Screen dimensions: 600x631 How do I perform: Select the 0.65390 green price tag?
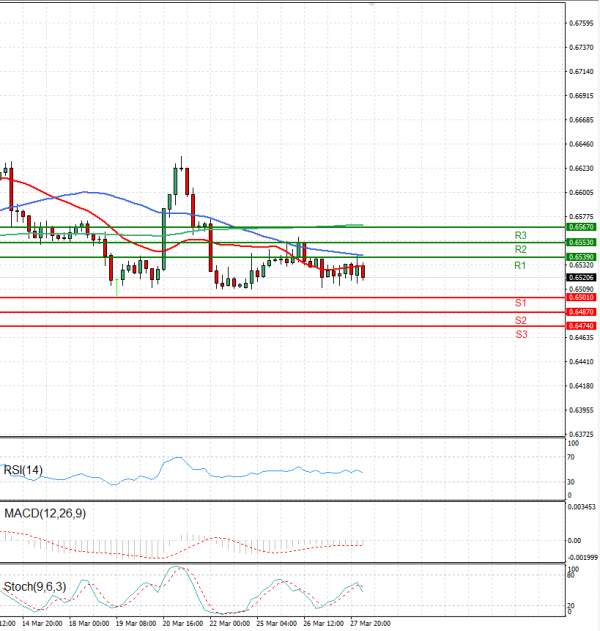click(x=580, y=257)
